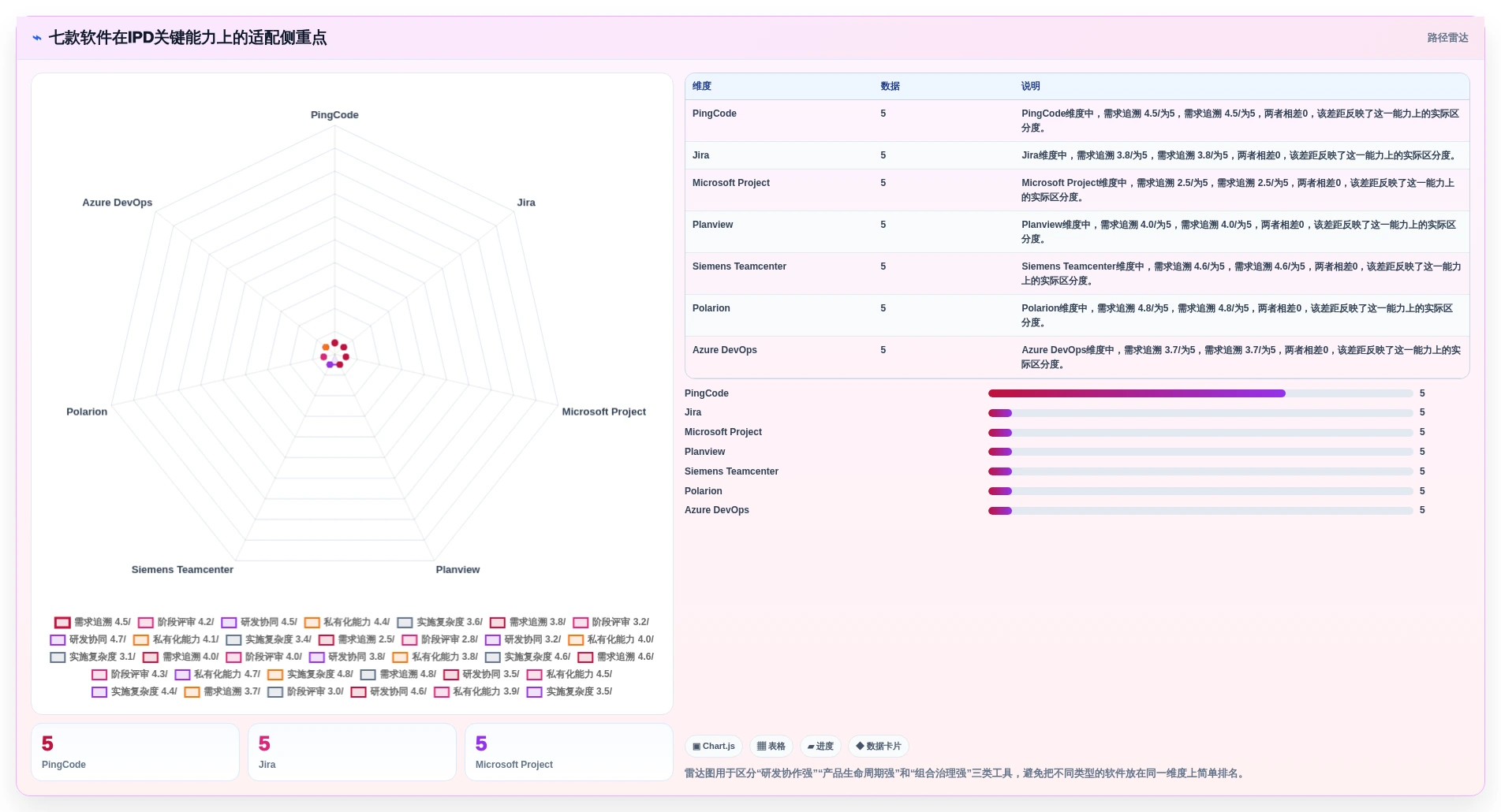Toggle the 需求追溯 4.6/ legend entry
Screen dimensions: 1501x812
click(x=616, y=657)
